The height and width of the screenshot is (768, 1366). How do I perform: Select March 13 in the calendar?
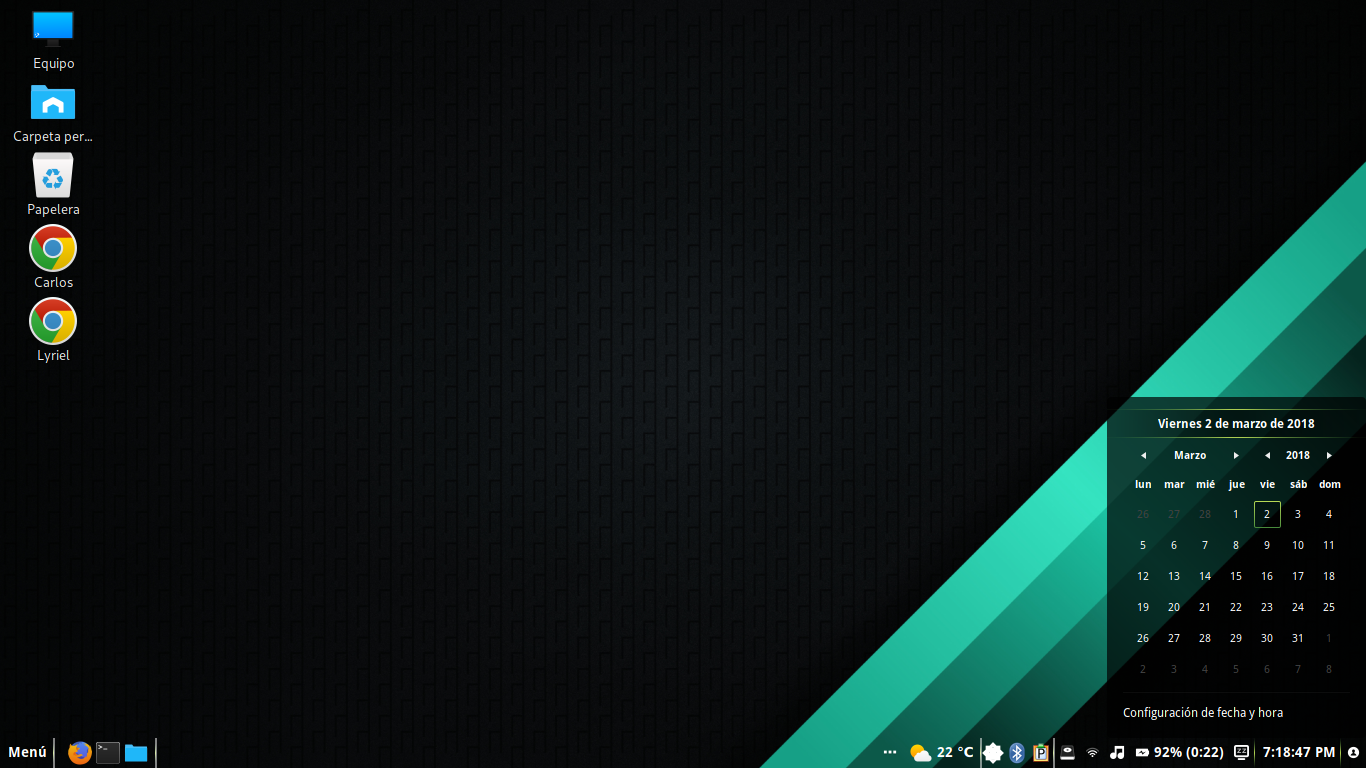1174,576
